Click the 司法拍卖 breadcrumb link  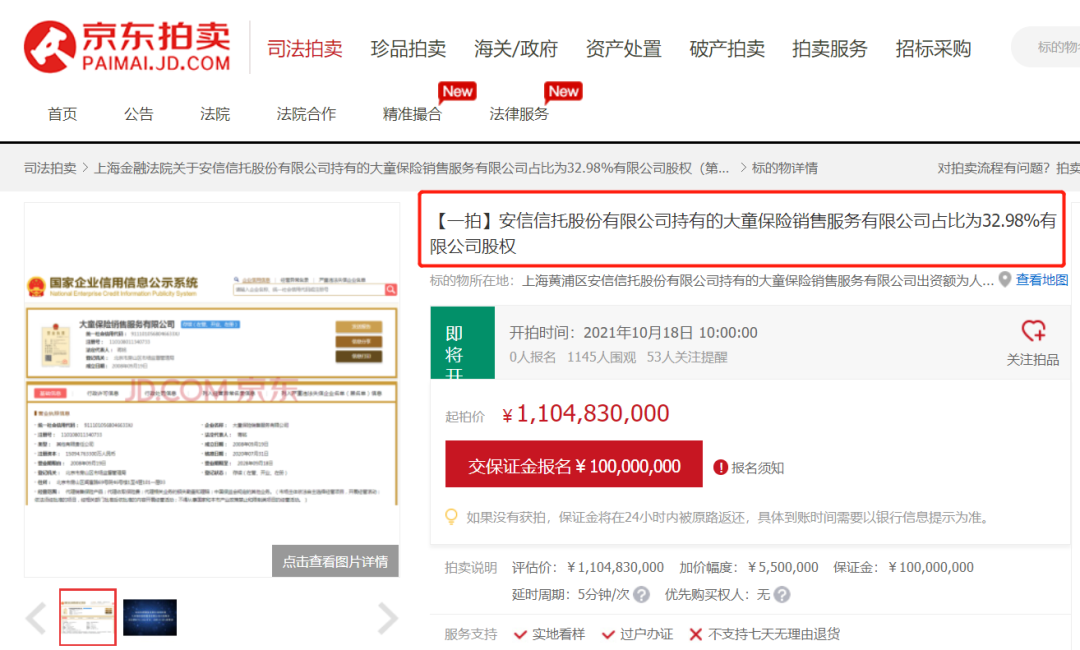(x=50, y=168)
